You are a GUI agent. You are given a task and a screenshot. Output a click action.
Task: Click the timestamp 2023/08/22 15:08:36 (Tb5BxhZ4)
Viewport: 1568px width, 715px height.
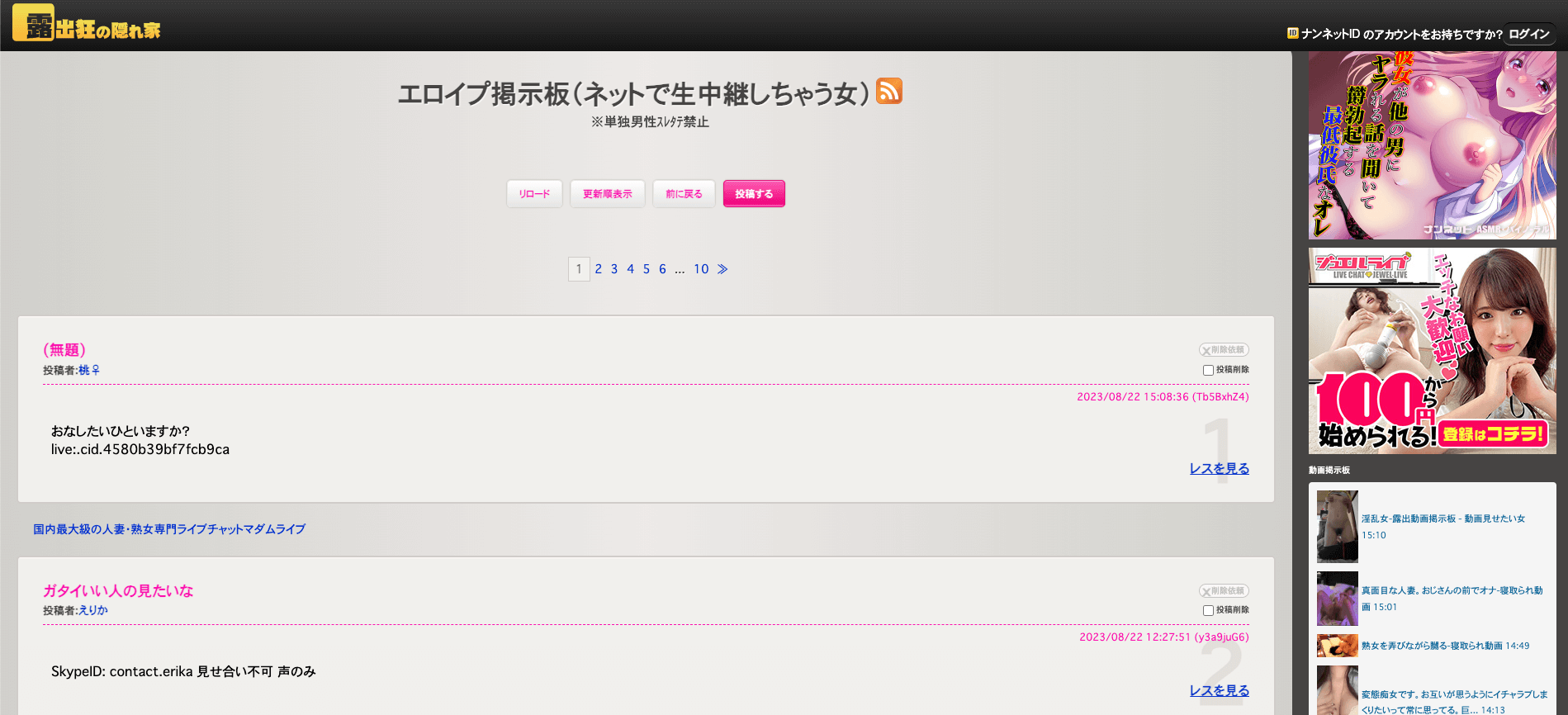pos(1163,397)
